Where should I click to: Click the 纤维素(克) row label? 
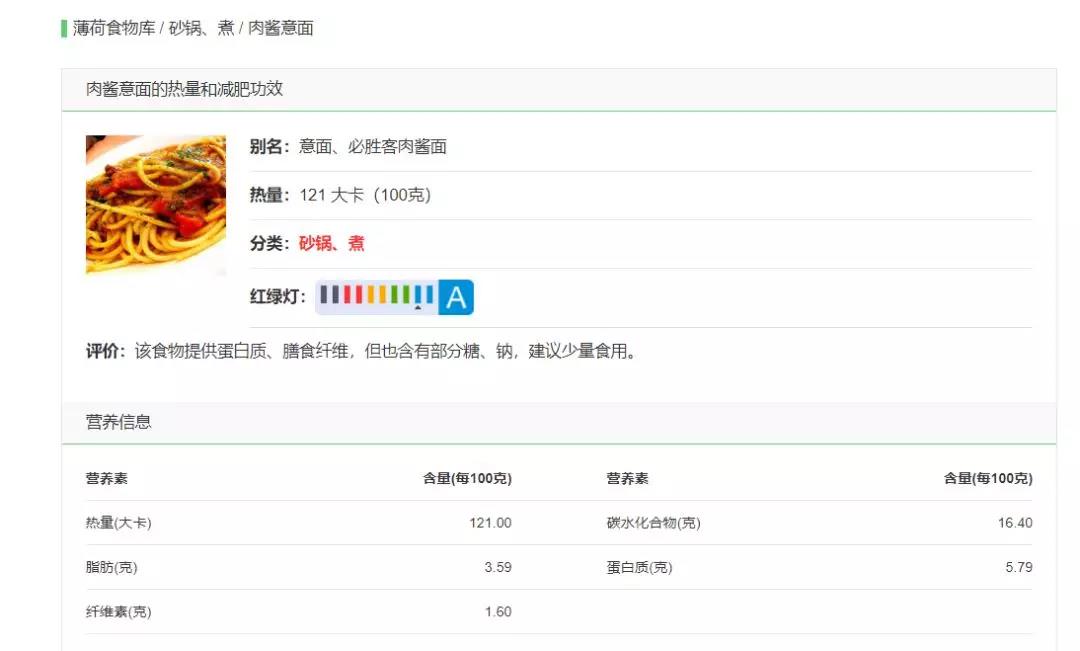coord(118,612)
